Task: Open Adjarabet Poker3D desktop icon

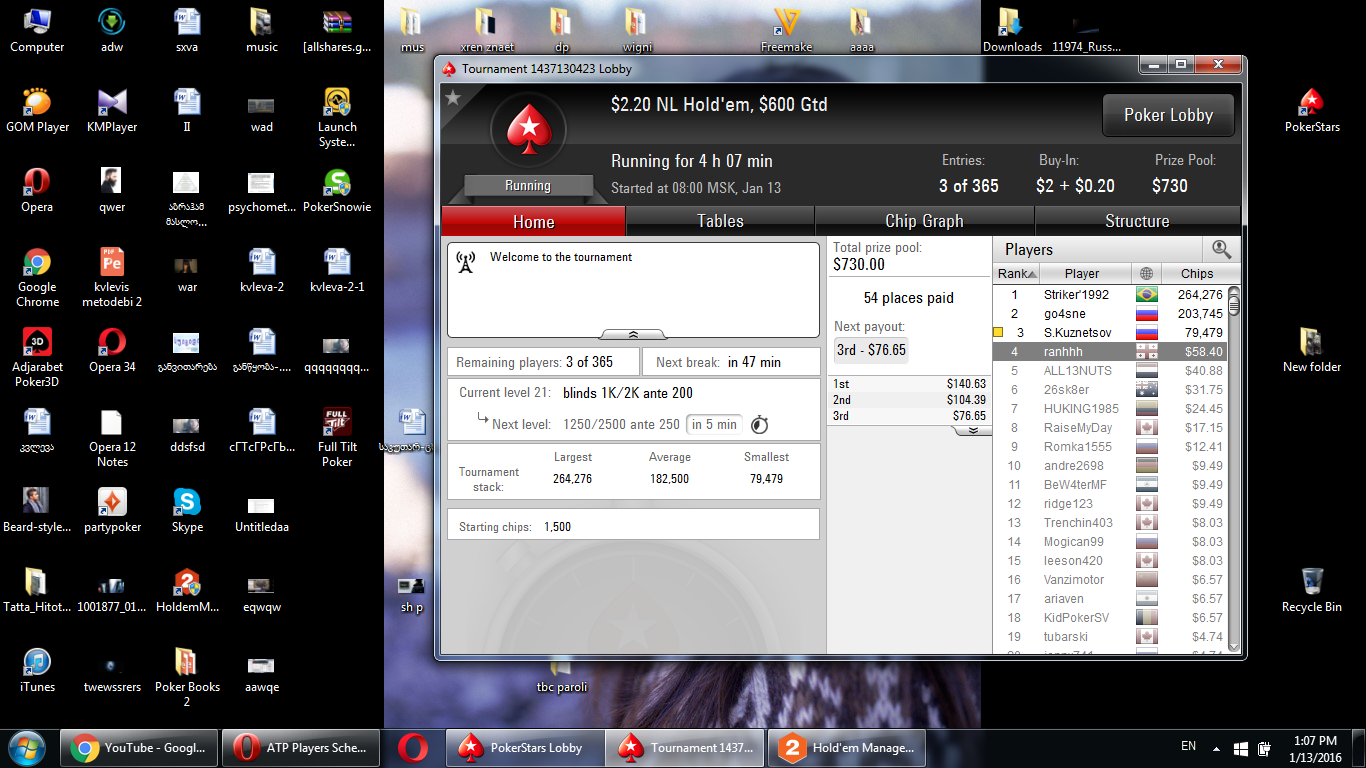Action: click(37, 358)
